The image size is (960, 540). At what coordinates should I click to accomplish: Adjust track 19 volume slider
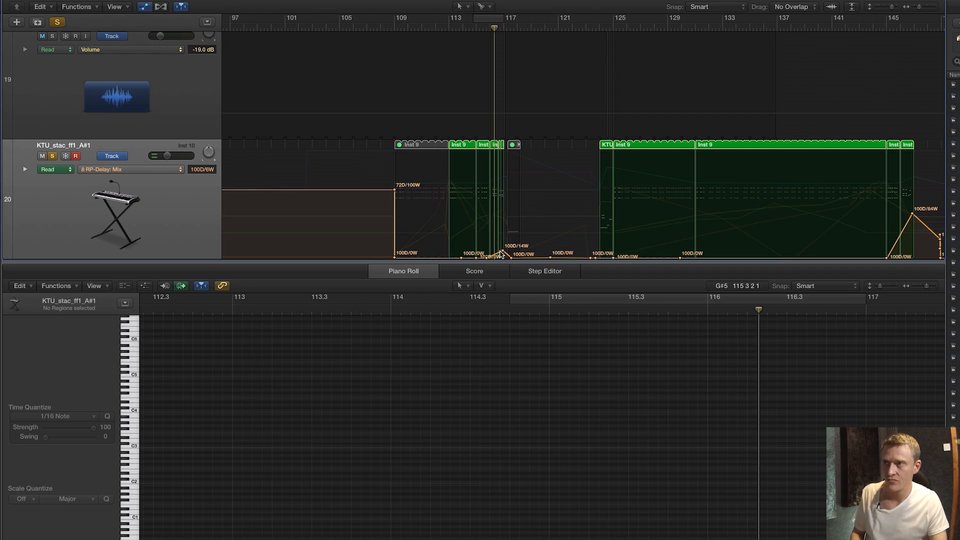pos(171,36)
